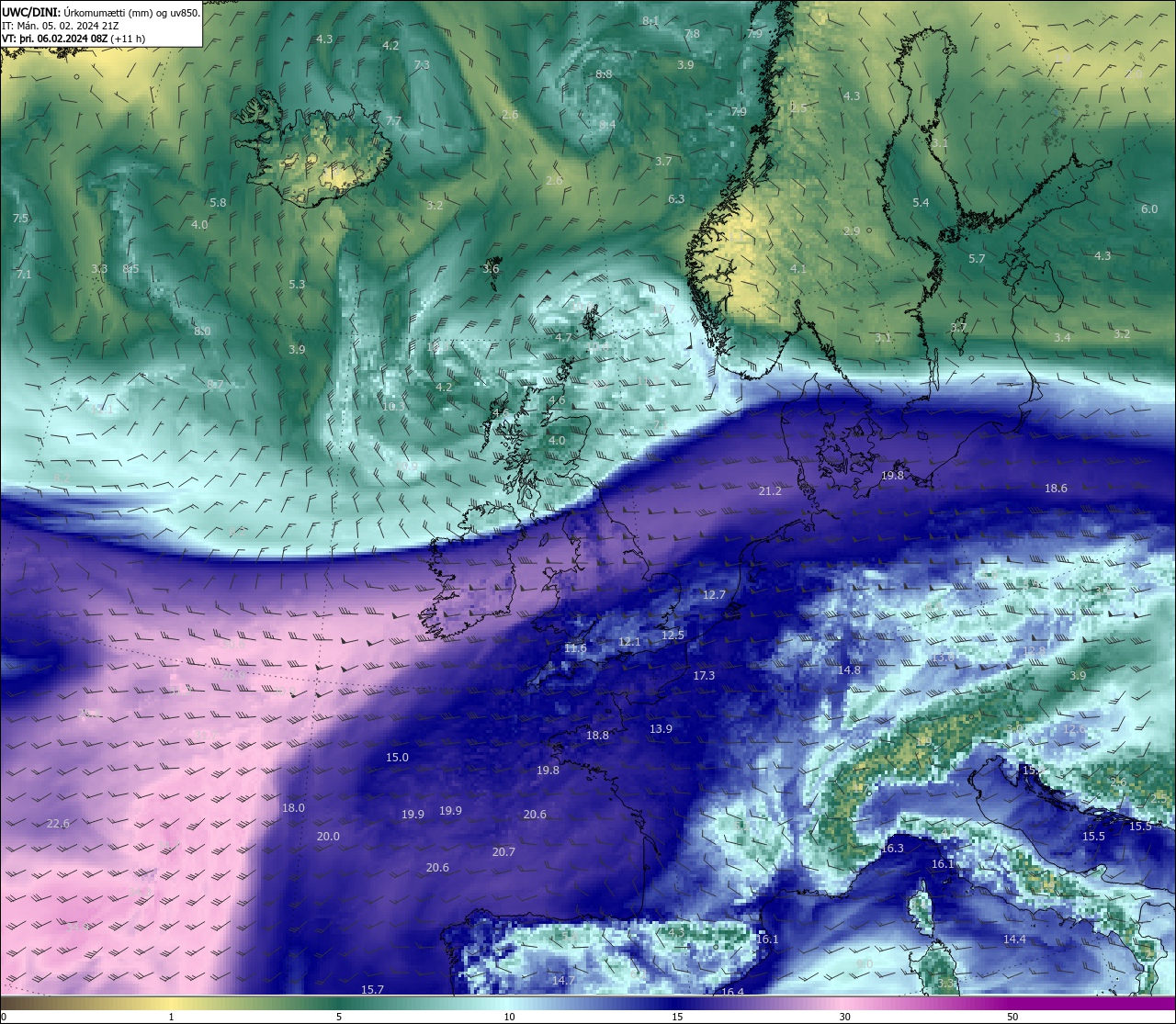1176x1024 pixels.
Task: Click the 8.8 value in the northern vortex
Action: (604, 74)
